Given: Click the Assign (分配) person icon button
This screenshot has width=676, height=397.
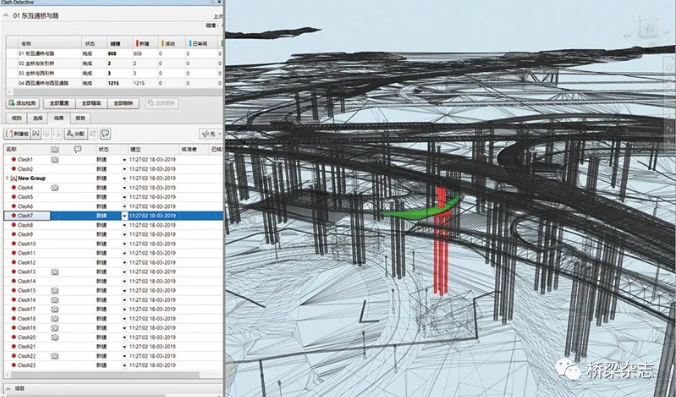Looking at the screenshot, I should click(76, 134).
